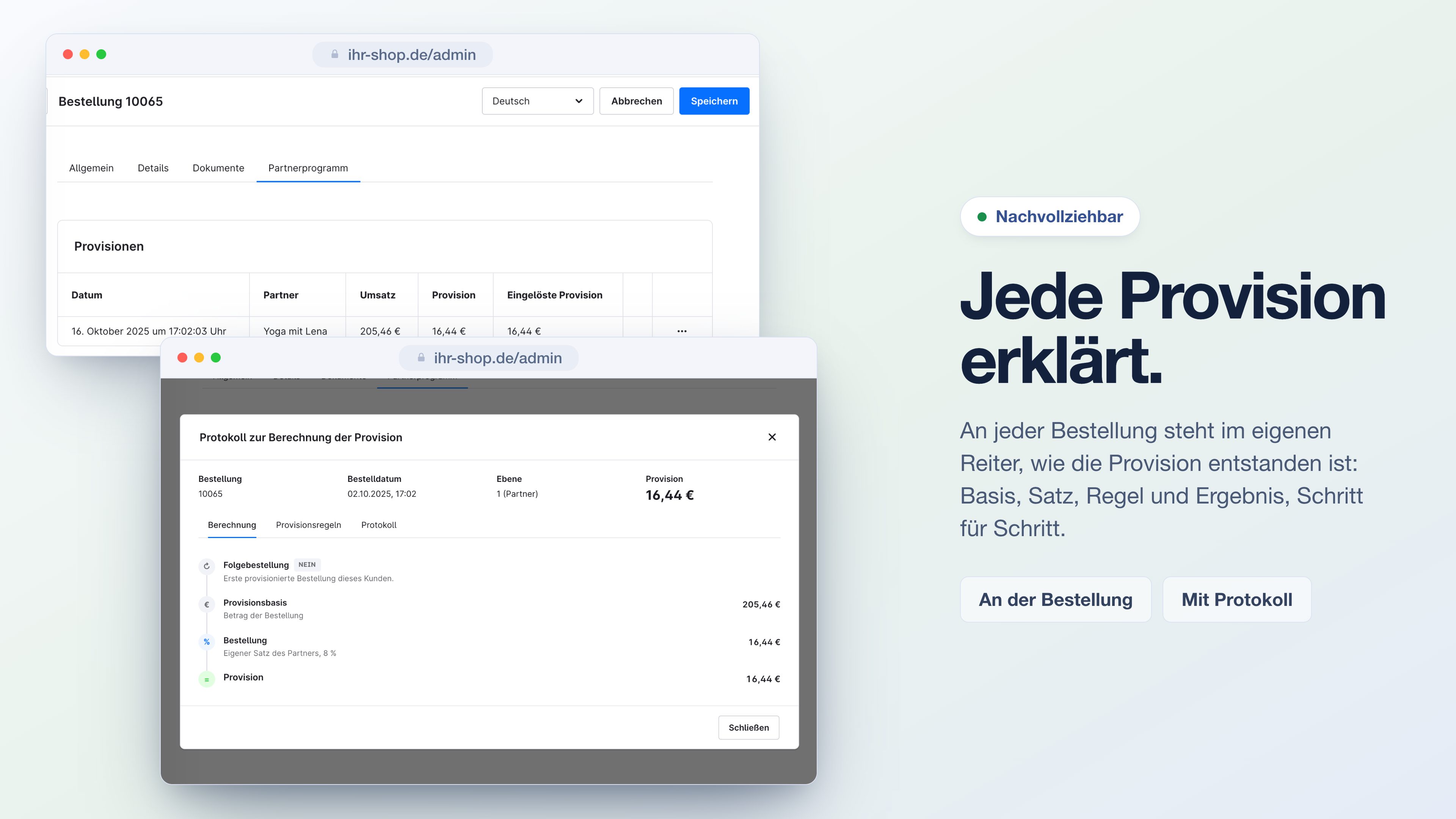The height and width of the screenshot is (819, 1456).
Task: Click Ebene value 1 (Partner)
Action: point(517,494)
